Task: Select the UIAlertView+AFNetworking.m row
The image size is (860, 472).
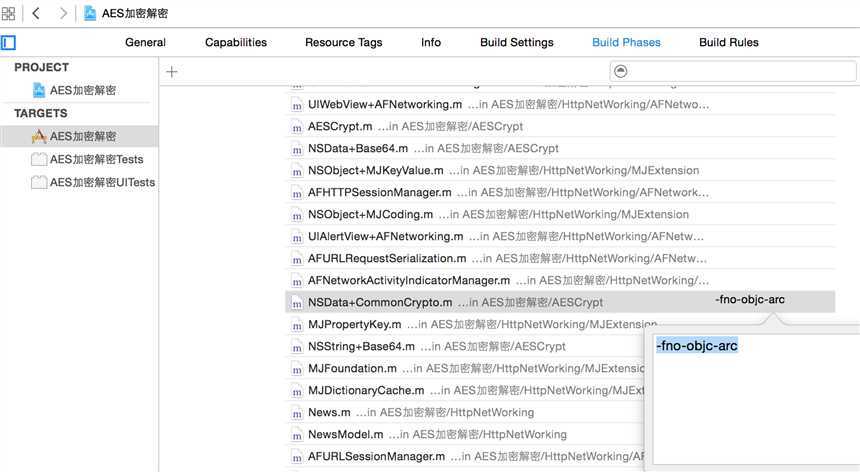Action: (560, 236)
